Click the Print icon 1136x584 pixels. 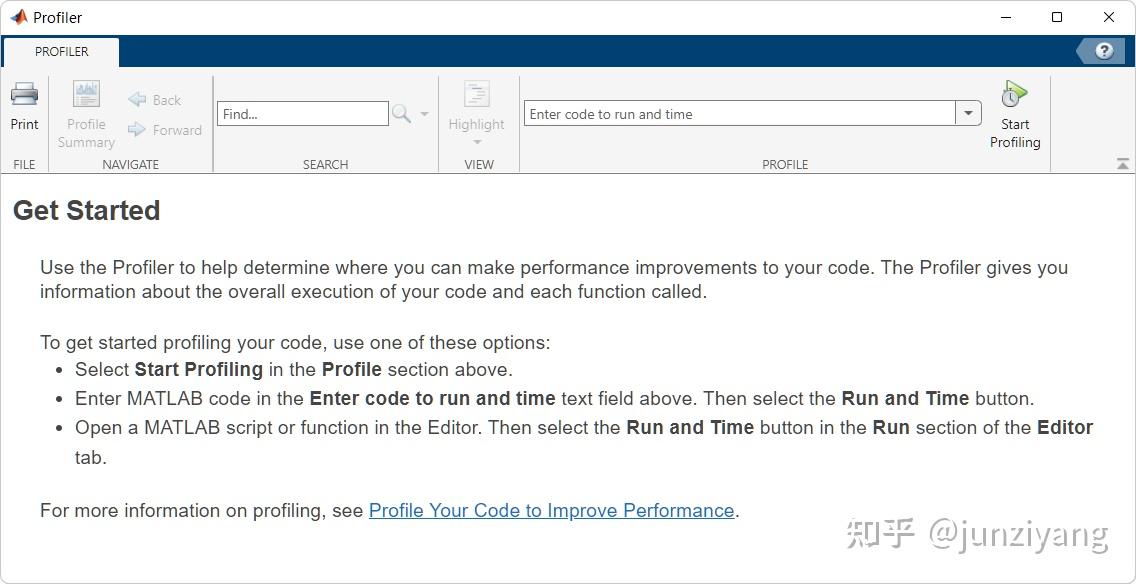tap(24, 96)
